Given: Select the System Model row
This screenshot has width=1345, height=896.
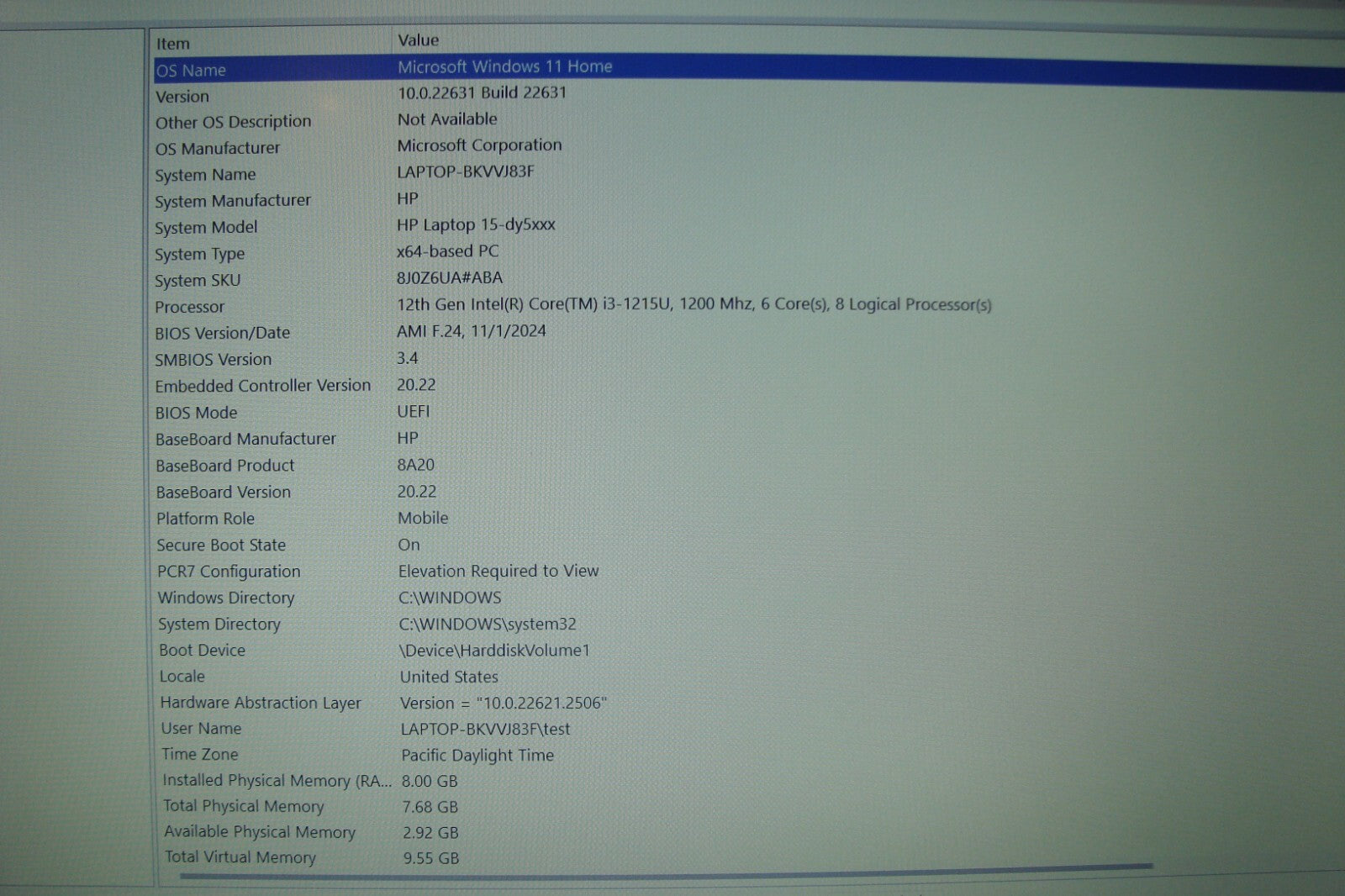Looking at the screenshot, I should click(x=206, y=228).
